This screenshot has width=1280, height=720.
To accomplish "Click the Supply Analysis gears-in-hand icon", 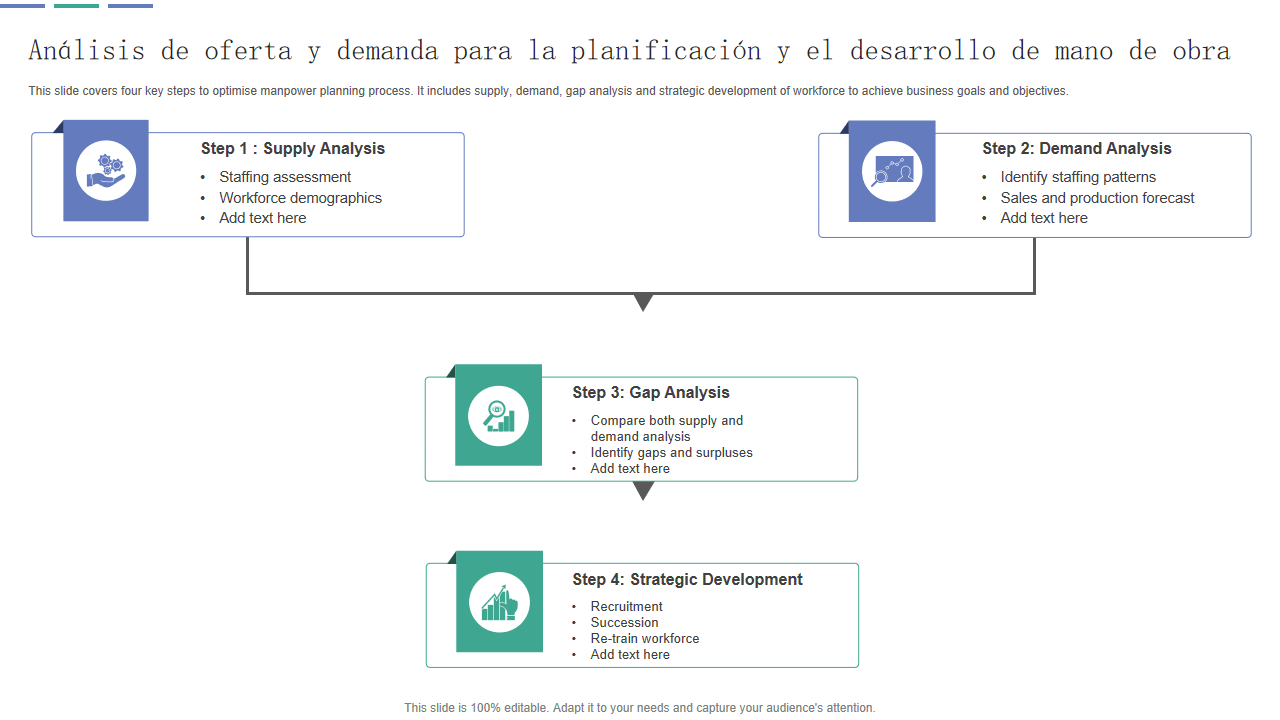I will coord(106,171).
